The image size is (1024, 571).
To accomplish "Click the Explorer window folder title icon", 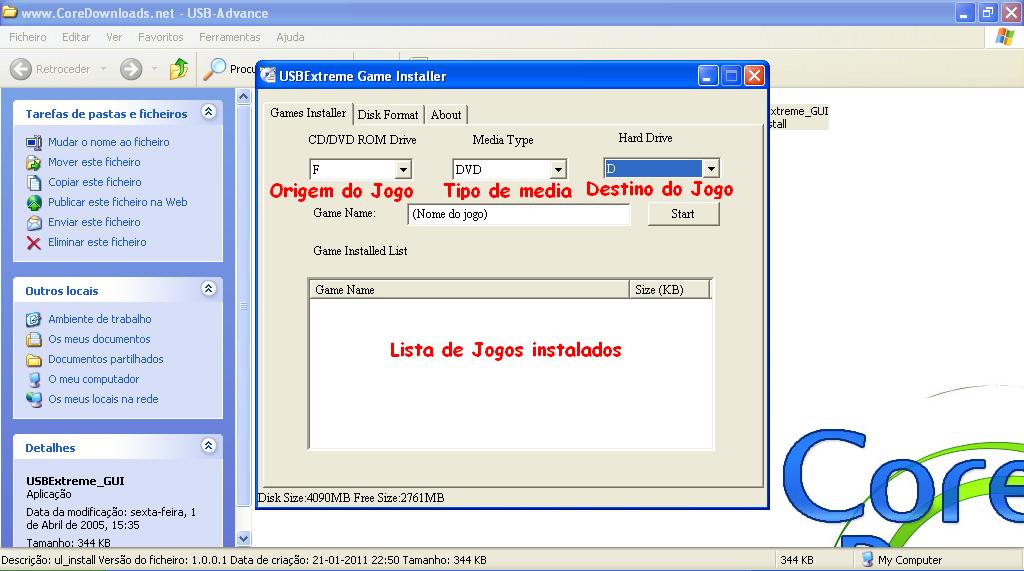I will point(9,12).
